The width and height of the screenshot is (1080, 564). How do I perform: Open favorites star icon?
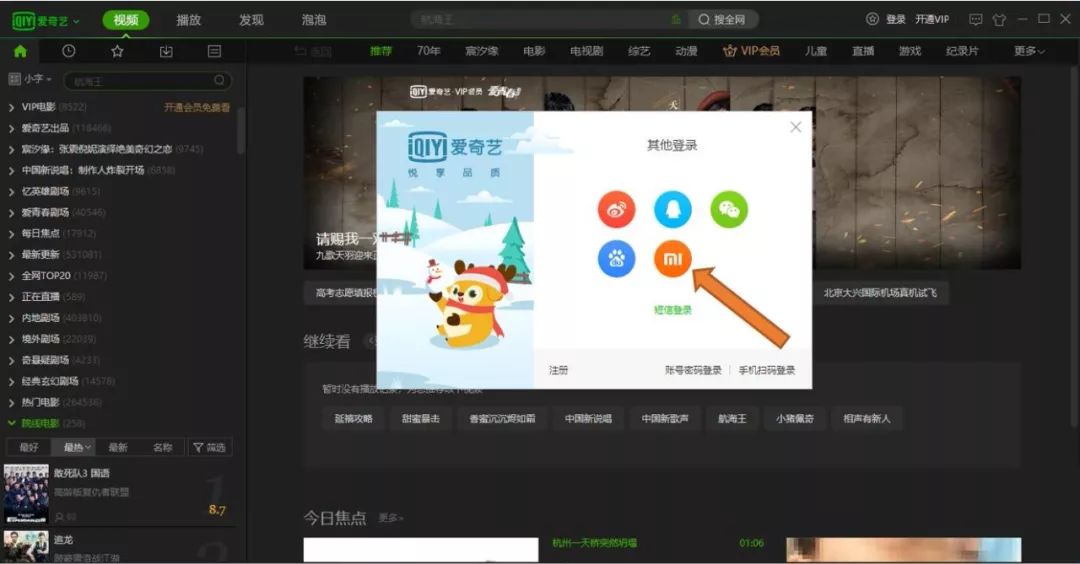(x=117, y=51)
